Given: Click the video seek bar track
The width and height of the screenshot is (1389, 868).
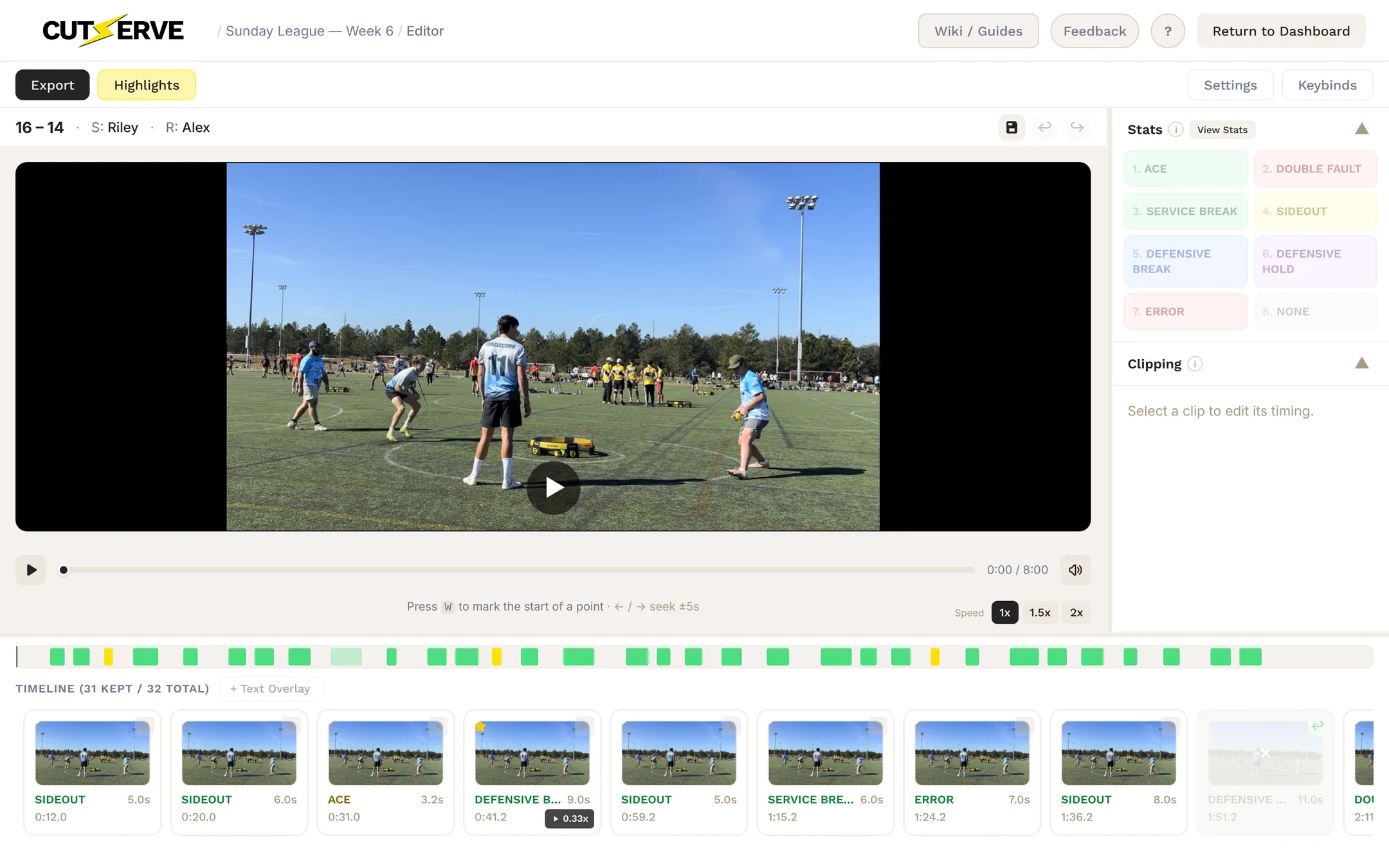Looking at the screenshot, I should point(518,570).
